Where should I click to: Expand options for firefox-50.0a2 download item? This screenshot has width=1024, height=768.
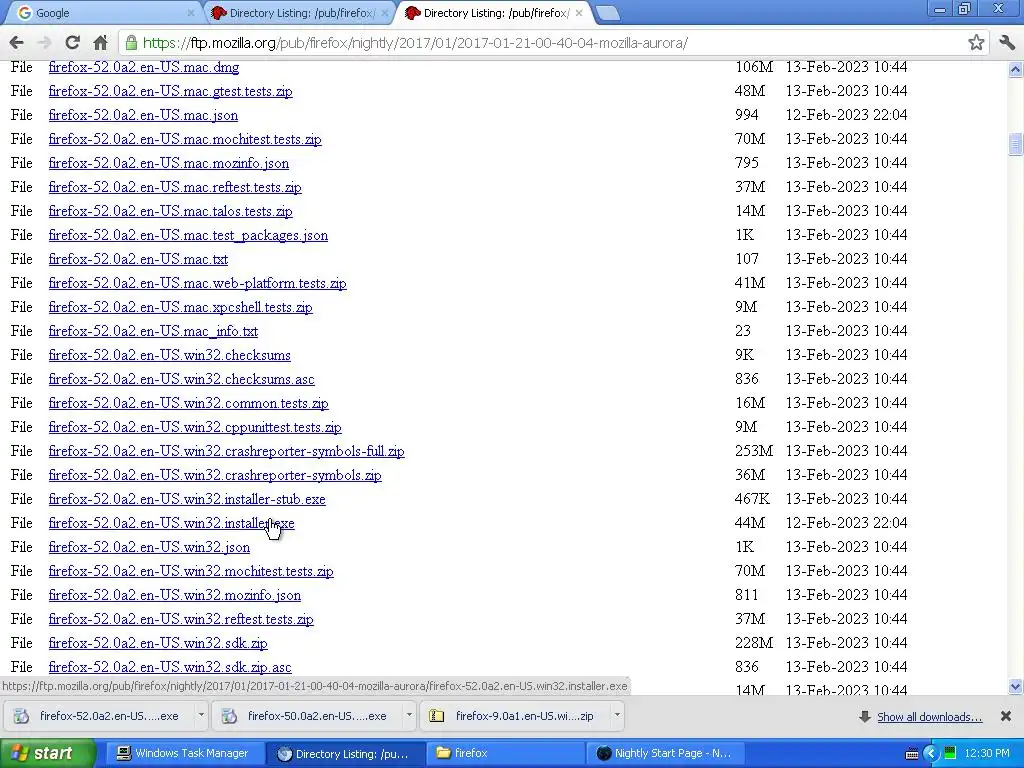pyautogui.click(x=409, y=716)
